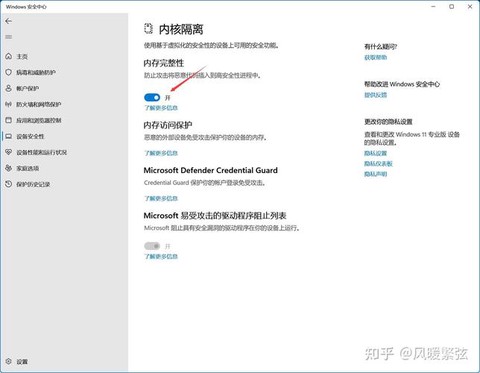Click the greyed 易受攻击的驱动程序阻止列表 toggle
This screenshot has height=373, width=480.
pos(152,246)
